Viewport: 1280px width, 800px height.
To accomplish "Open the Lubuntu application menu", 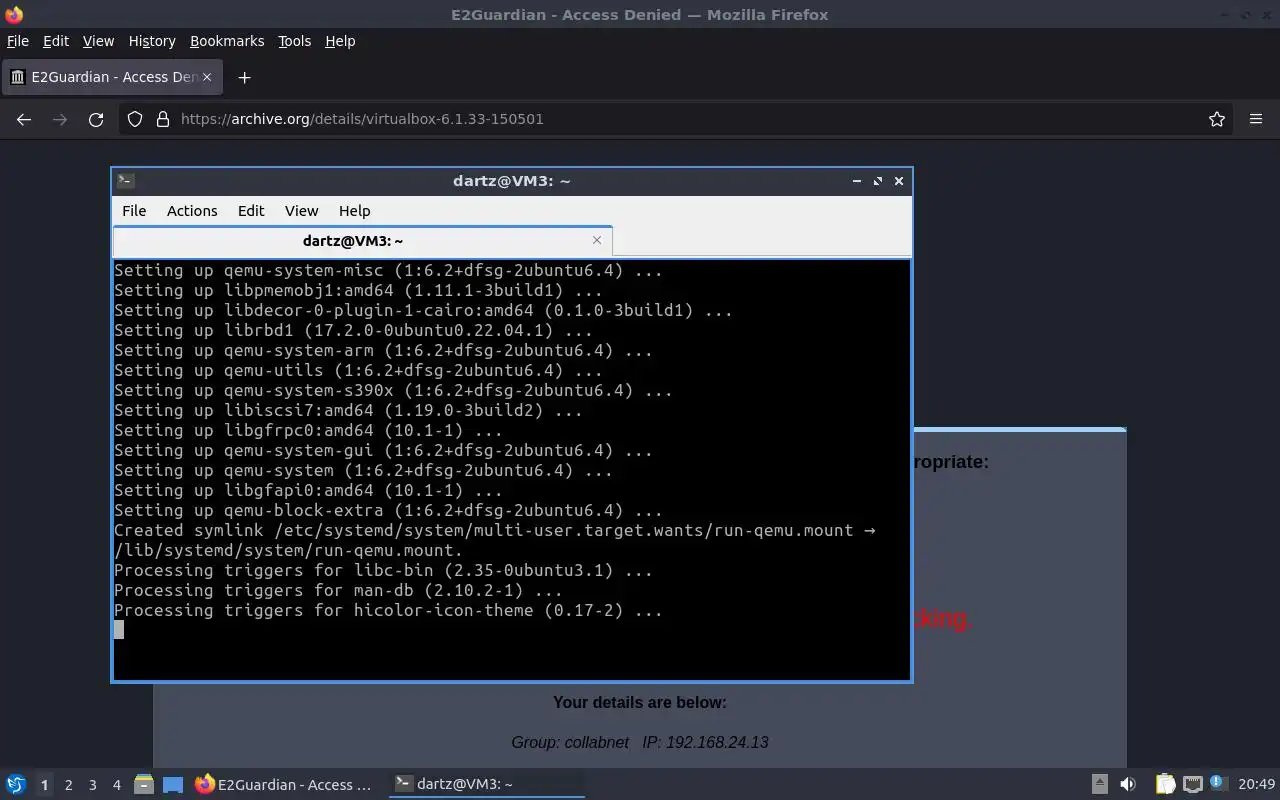I will tap(15, 784).
